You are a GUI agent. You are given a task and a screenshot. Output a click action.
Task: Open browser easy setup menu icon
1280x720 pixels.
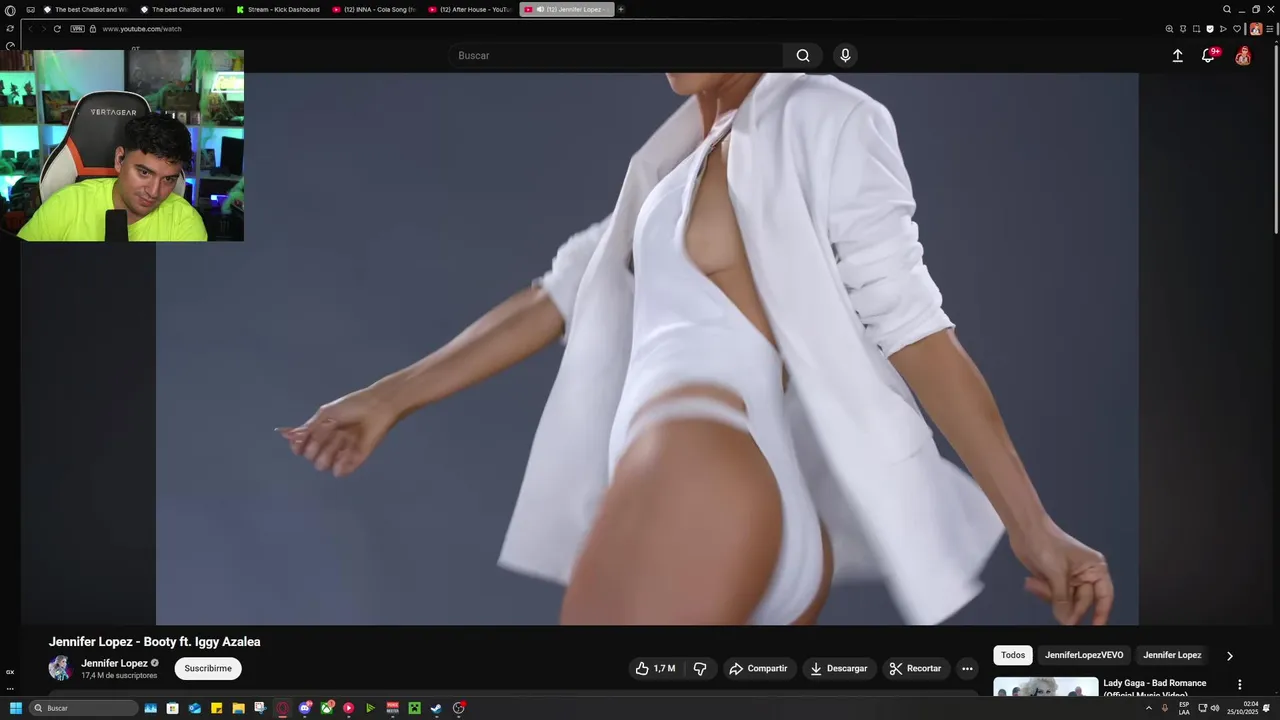coord(1270,29)
